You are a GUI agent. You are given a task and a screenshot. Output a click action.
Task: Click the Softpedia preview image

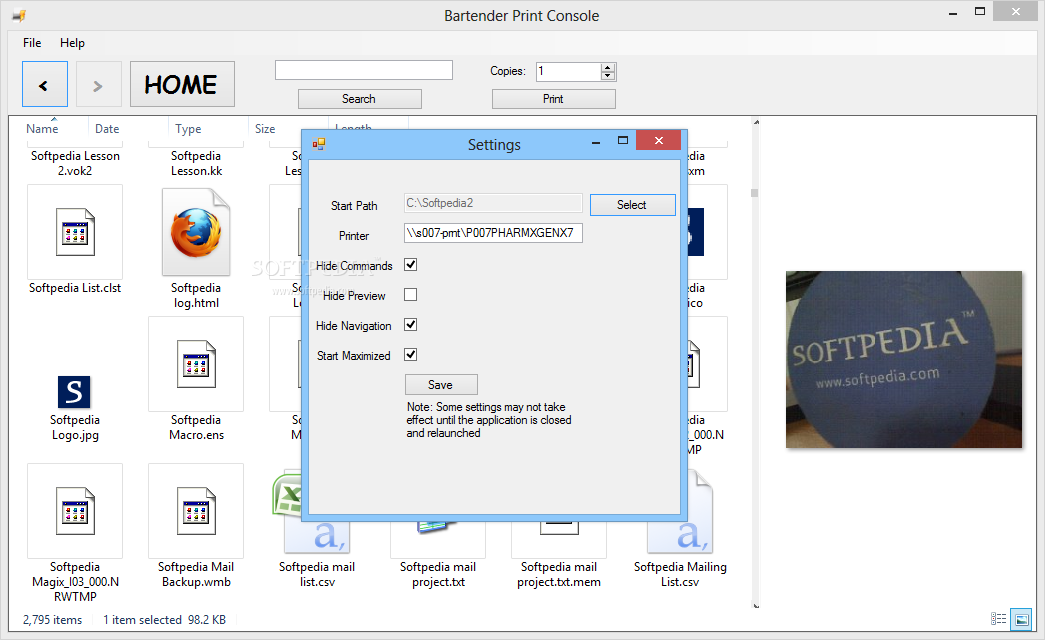pyautogui.click(x=904, y=359)
